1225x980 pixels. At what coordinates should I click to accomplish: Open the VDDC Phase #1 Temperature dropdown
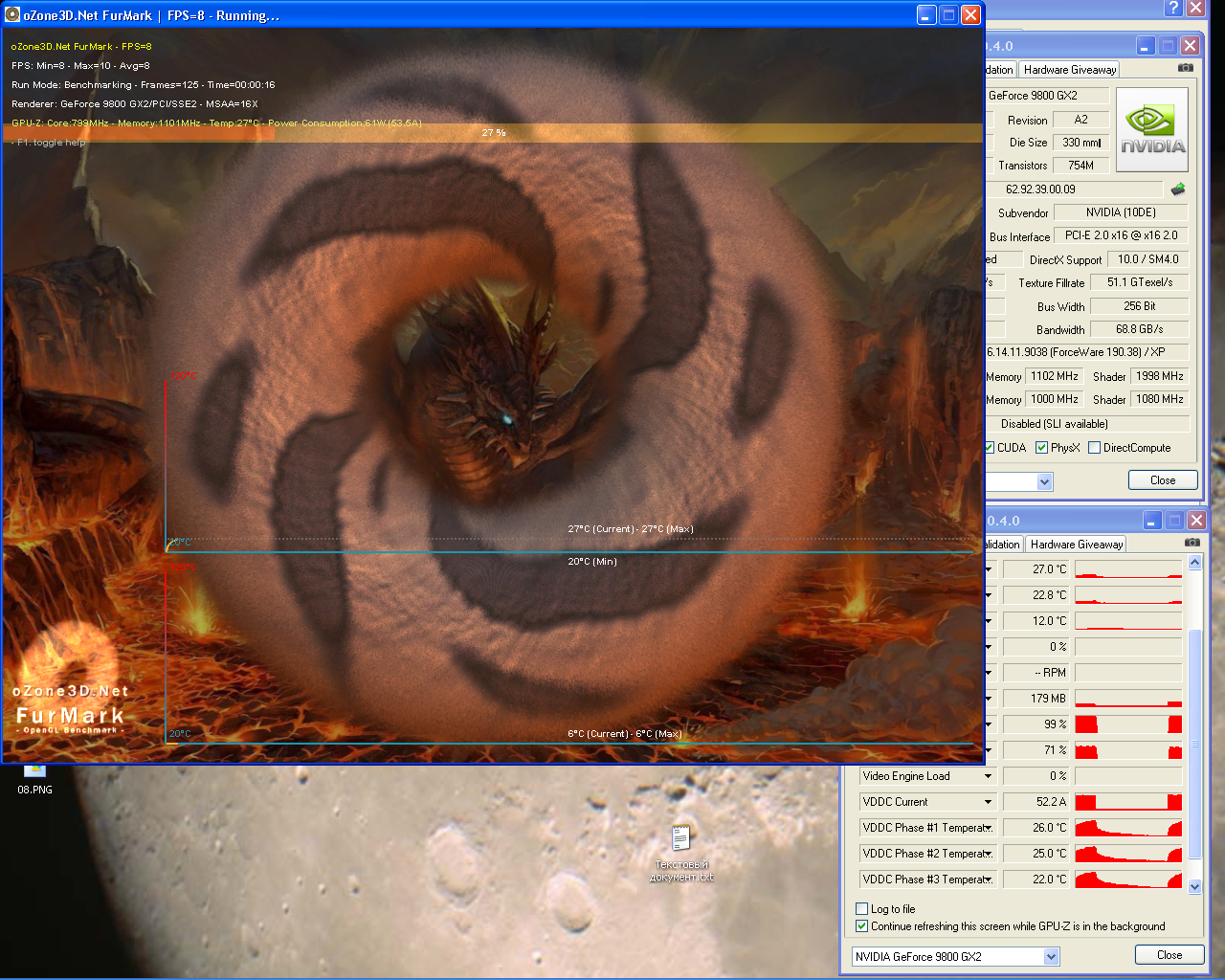pyautogui.click(x=988, y=828)
